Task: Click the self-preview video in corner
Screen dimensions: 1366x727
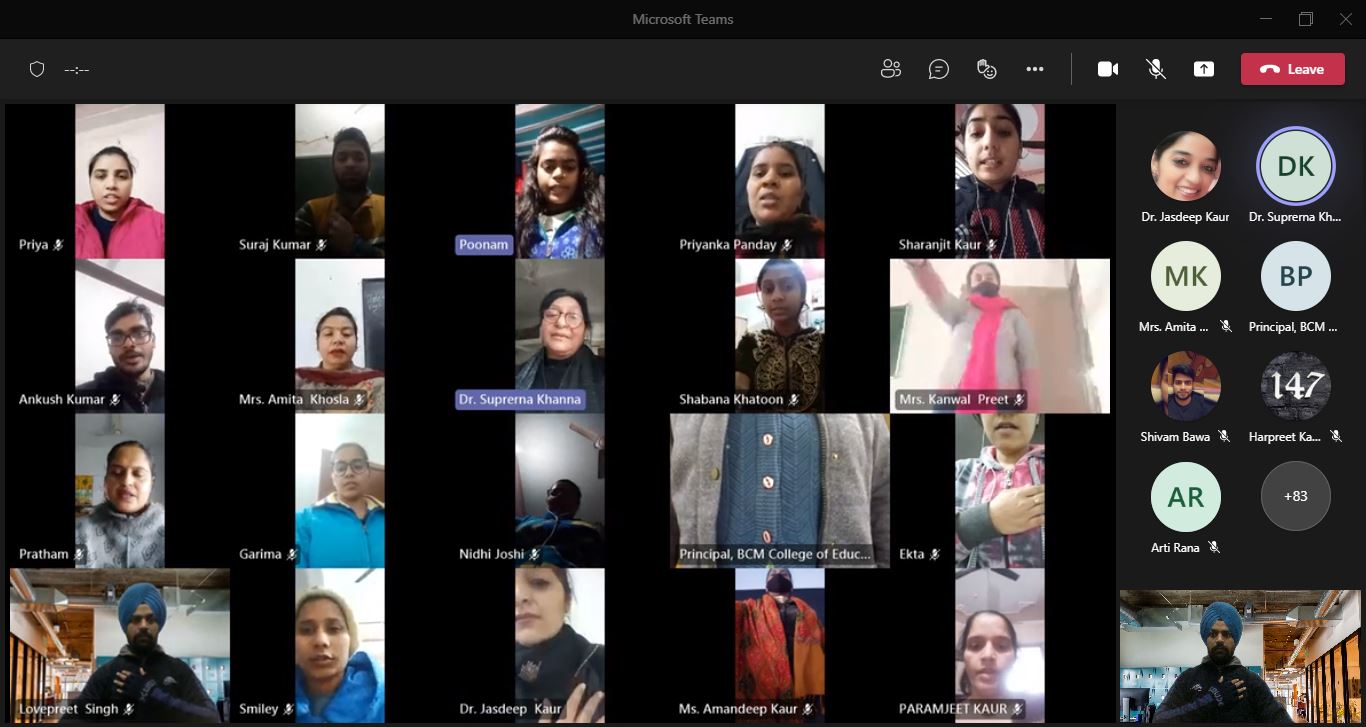Action: [1240, 656]
